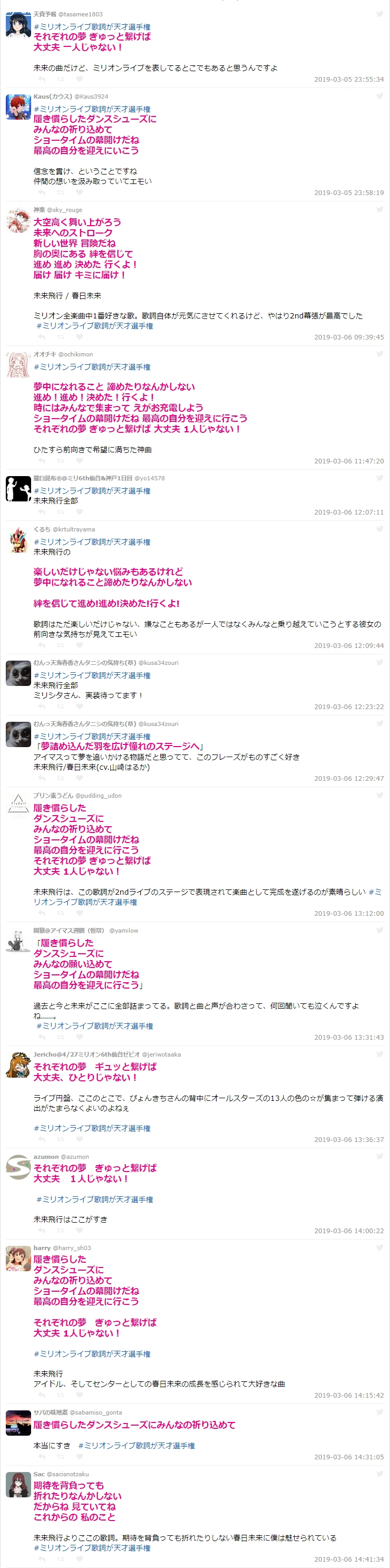Click the hashtag link in @azumon's tweet

[94, 1198]
